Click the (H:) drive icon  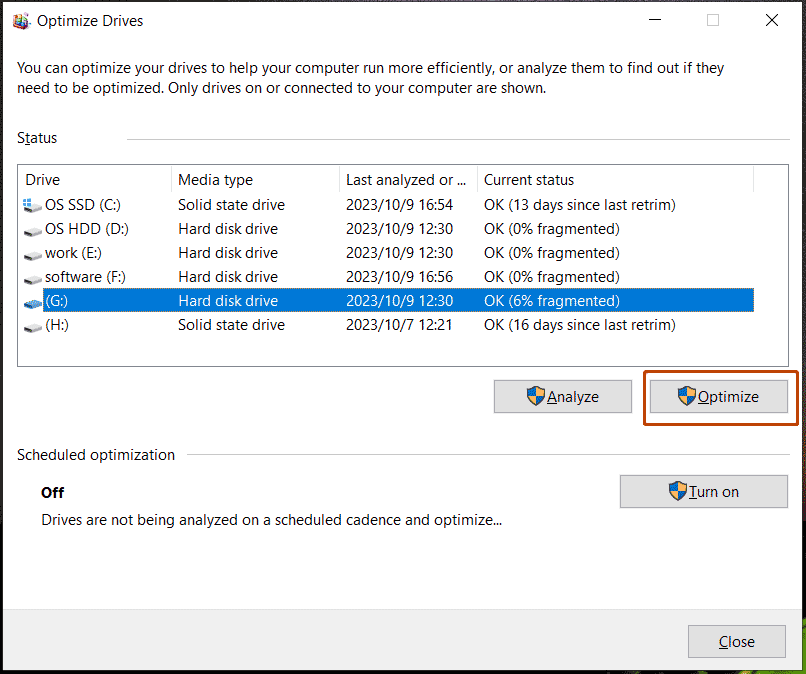point(32,327)
